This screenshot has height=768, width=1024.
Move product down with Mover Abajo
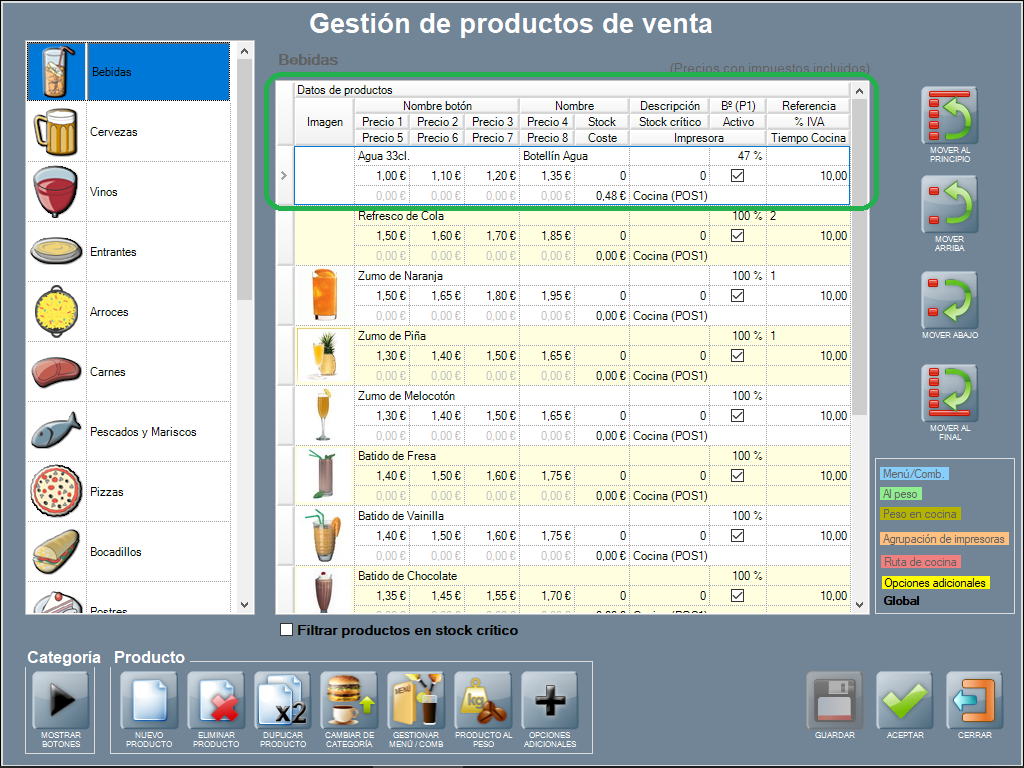(949, 301)
